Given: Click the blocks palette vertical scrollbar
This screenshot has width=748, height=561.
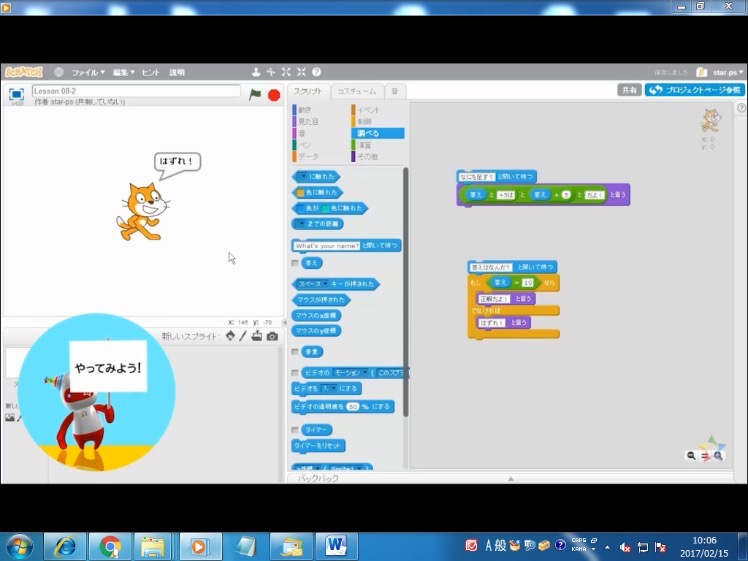Looking at the screenshot, I should pyautogui.click(x=405, y=292).
